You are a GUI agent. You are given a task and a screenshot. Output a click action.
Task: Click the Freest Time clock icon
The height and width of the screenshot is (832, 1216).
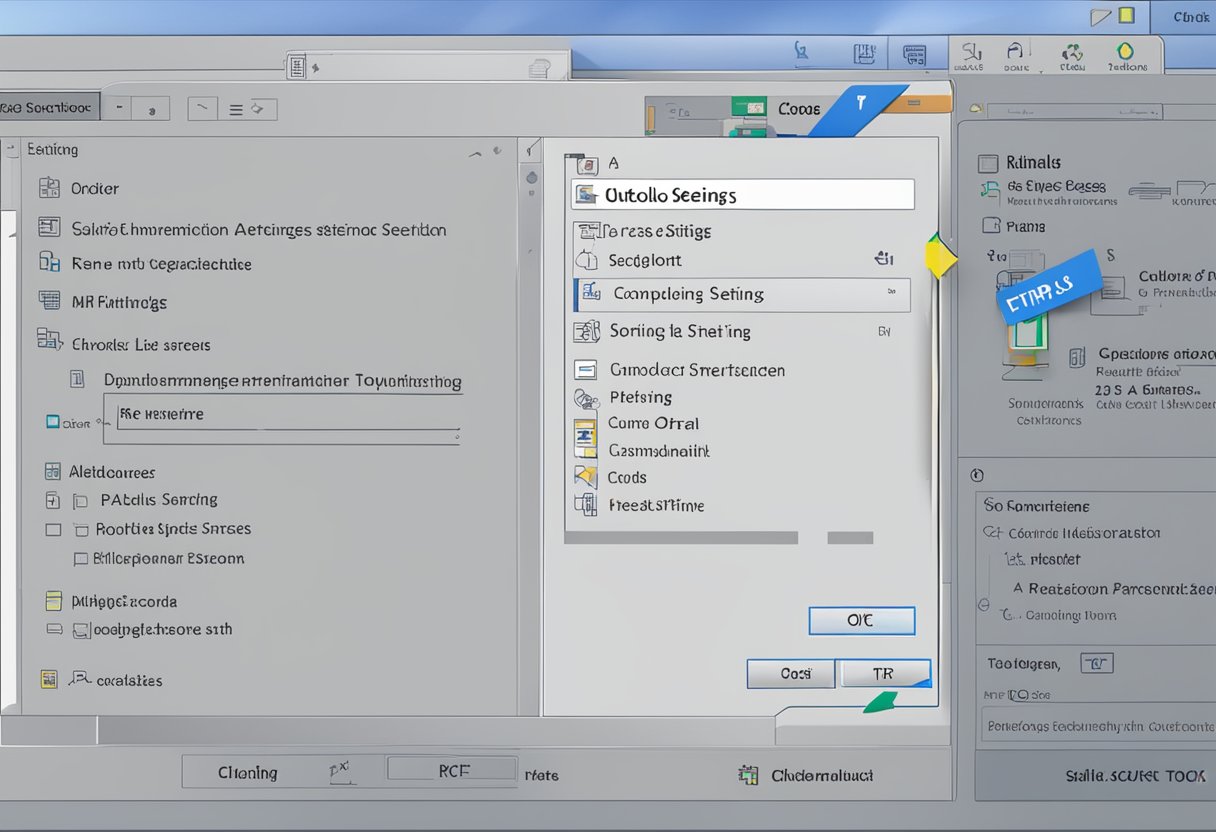pos(585,505)
